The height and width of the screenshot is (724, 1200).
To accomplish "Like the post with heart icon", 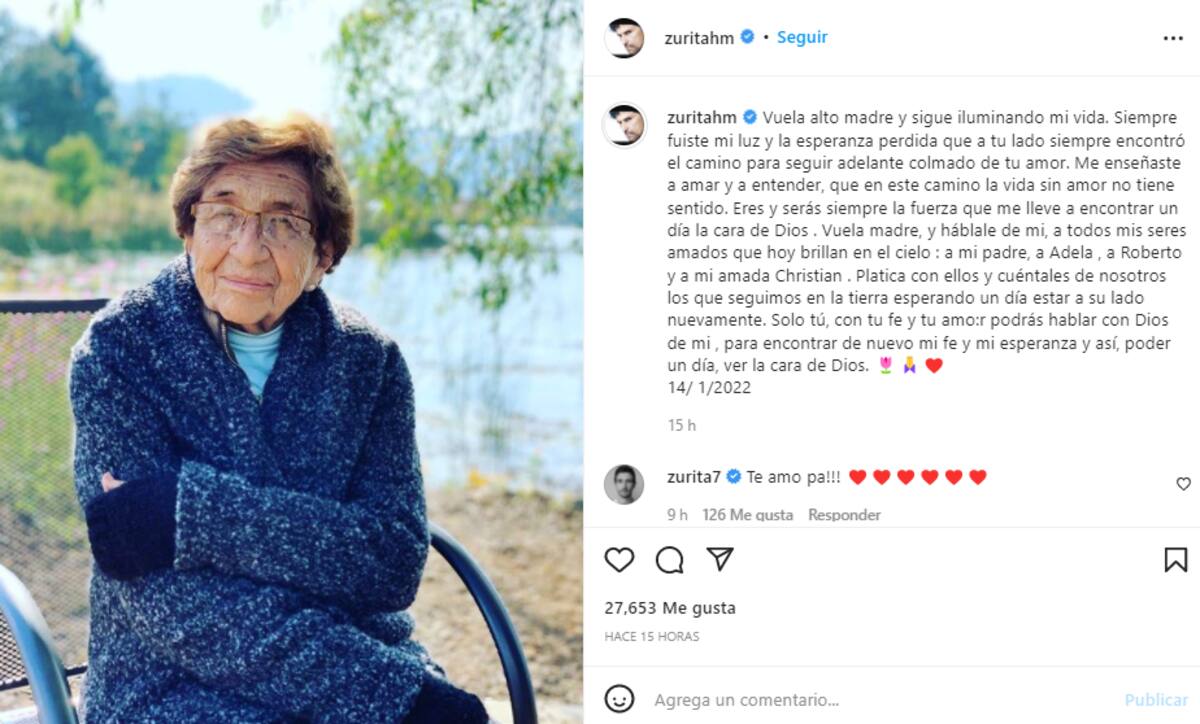I will (619, 560).
